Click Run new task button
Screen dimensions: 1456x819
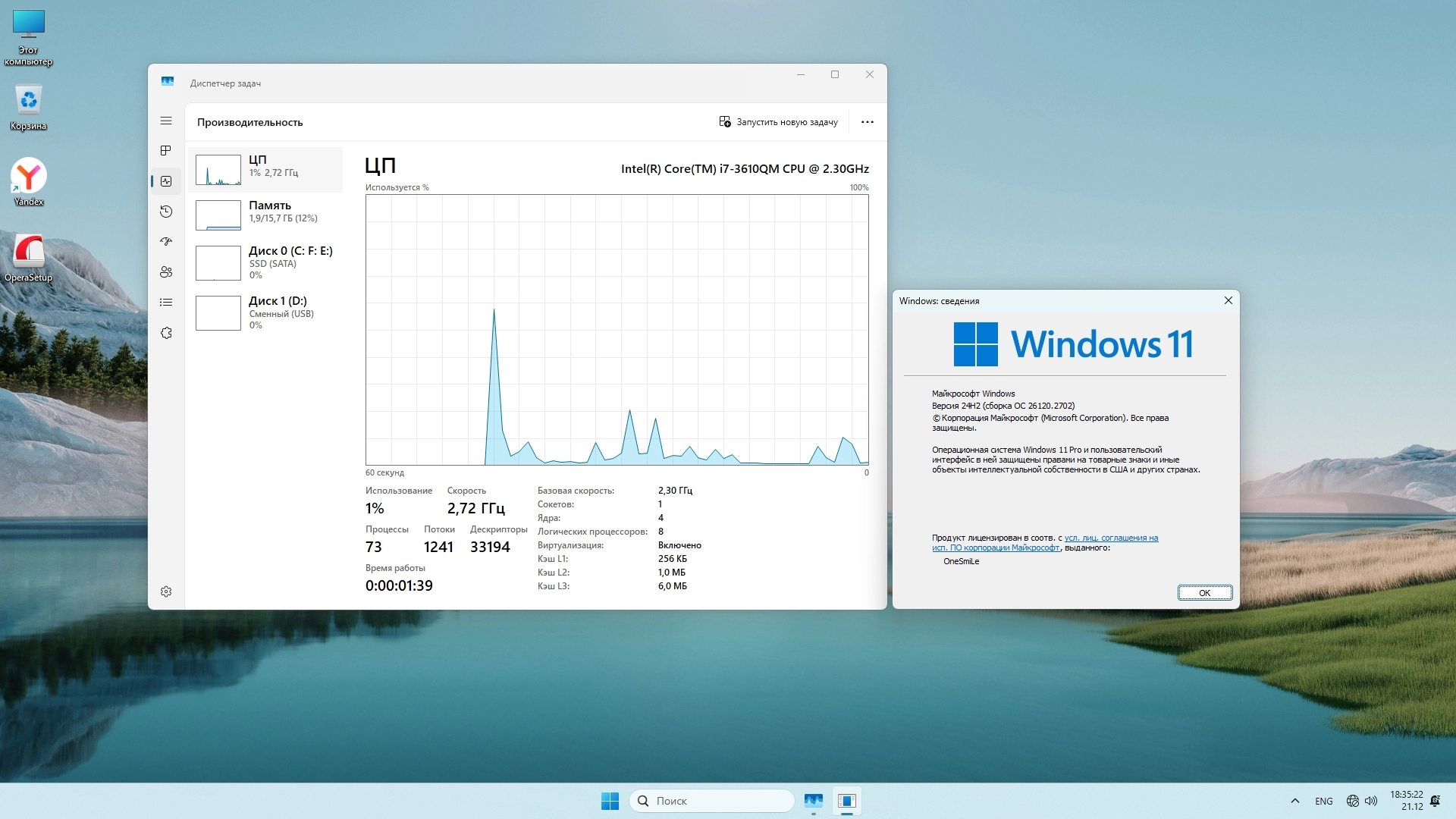(x=778, y=122)
